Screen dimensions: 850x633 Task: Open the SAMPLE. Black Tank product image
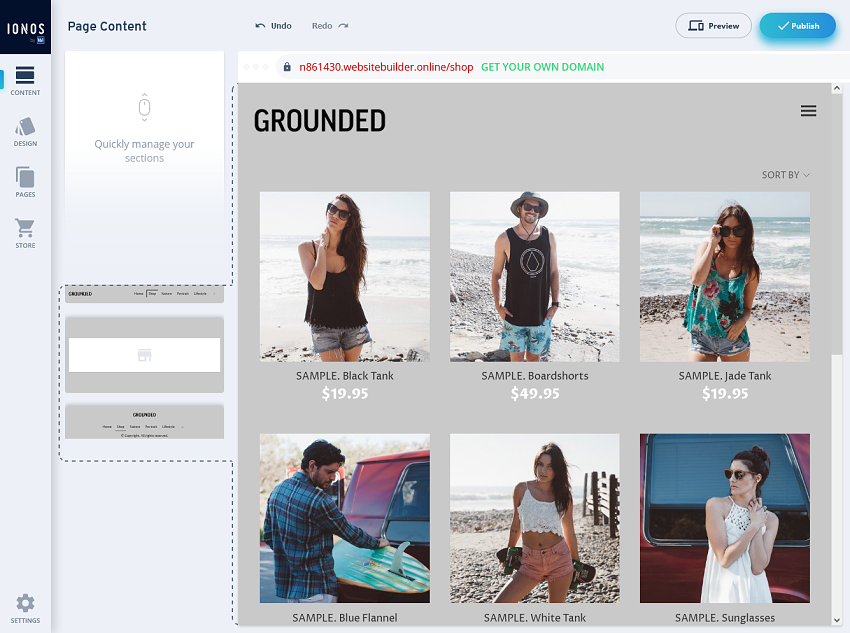coord(345,277)
